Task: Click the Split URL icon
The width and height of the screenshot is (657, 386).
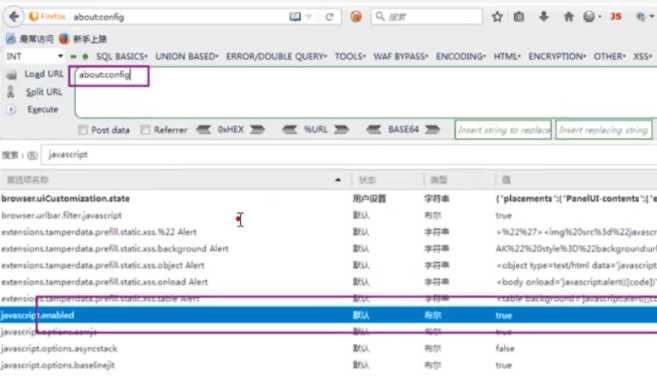Action: click(11, 92)
